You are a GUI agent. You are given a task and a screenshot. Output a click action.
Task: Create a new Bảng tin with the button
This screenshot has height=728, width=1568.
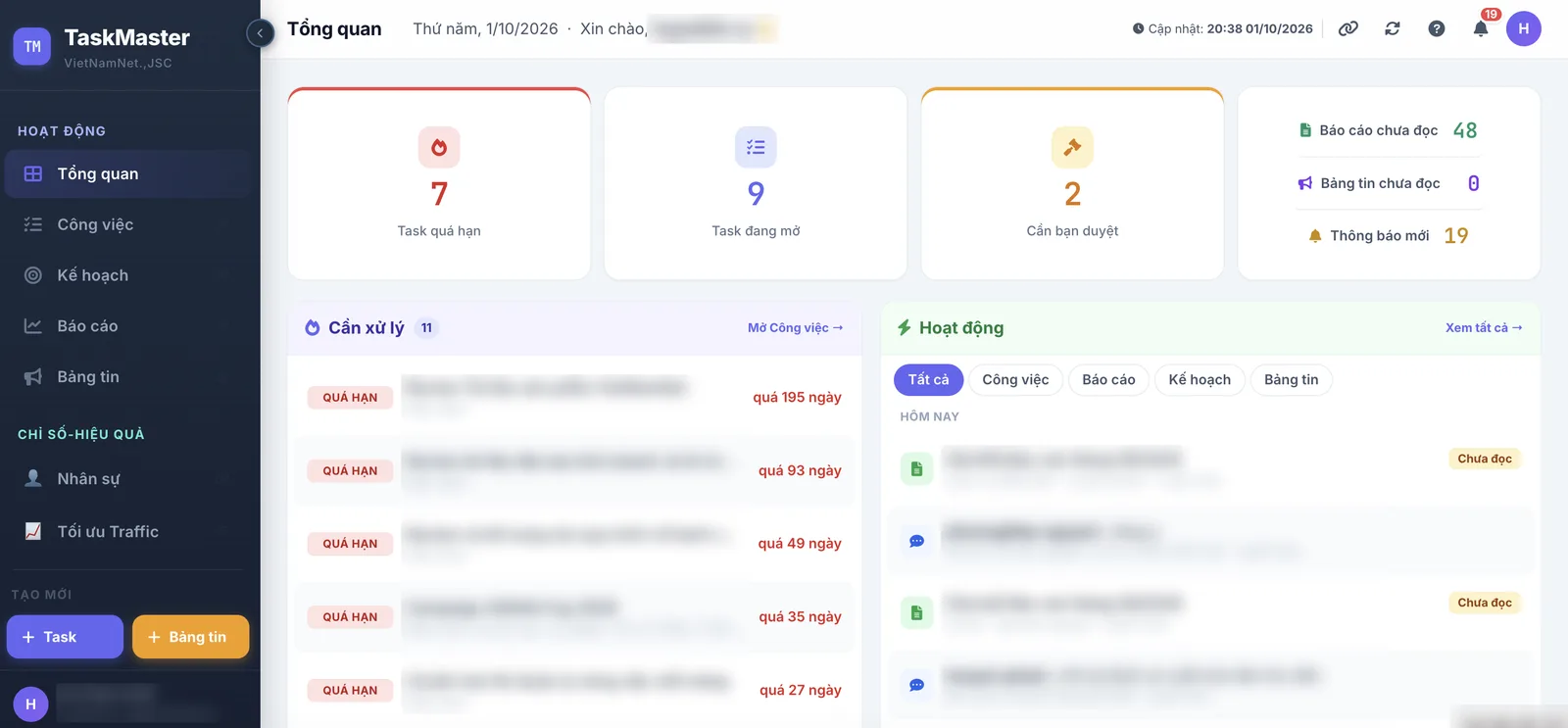coord(191,637)
